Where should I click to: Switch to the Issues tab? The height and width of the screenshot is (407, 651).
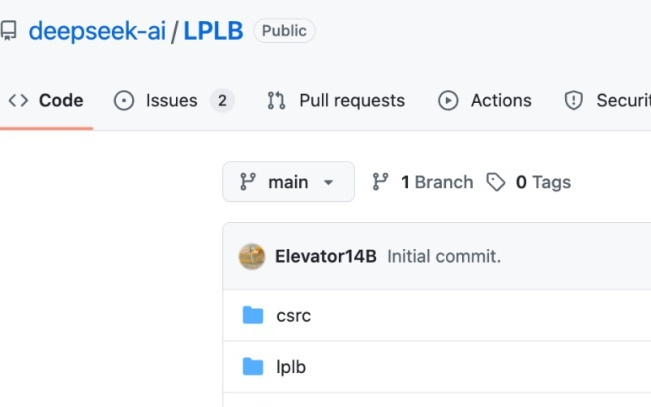172,100
